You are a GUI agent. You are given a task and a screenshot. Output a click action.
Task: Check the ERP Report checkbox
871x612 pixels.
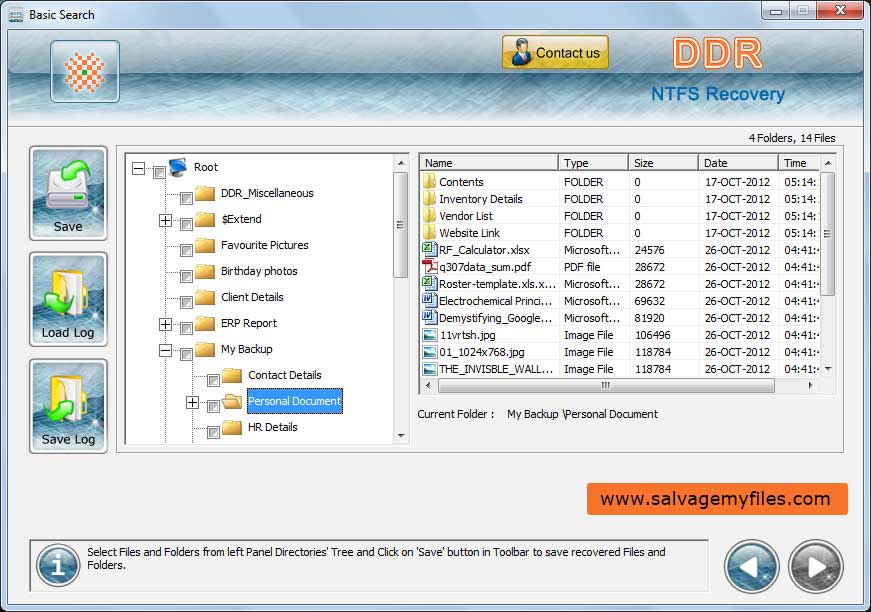(x=186, y=328)
